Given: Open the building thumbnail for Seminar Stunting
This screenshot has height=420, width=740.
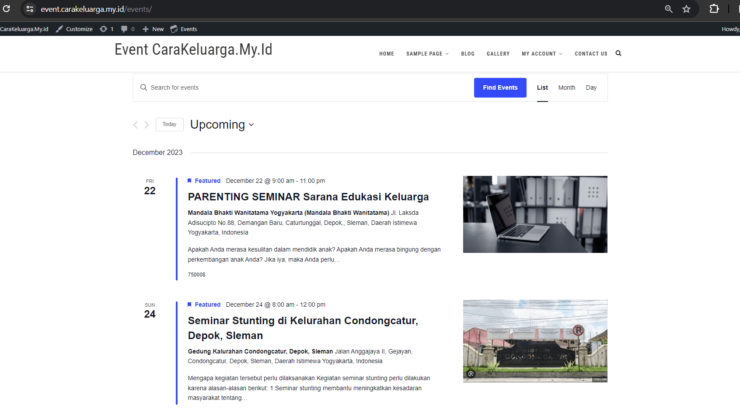Looking at the screenshot, I should coord(535,341).
